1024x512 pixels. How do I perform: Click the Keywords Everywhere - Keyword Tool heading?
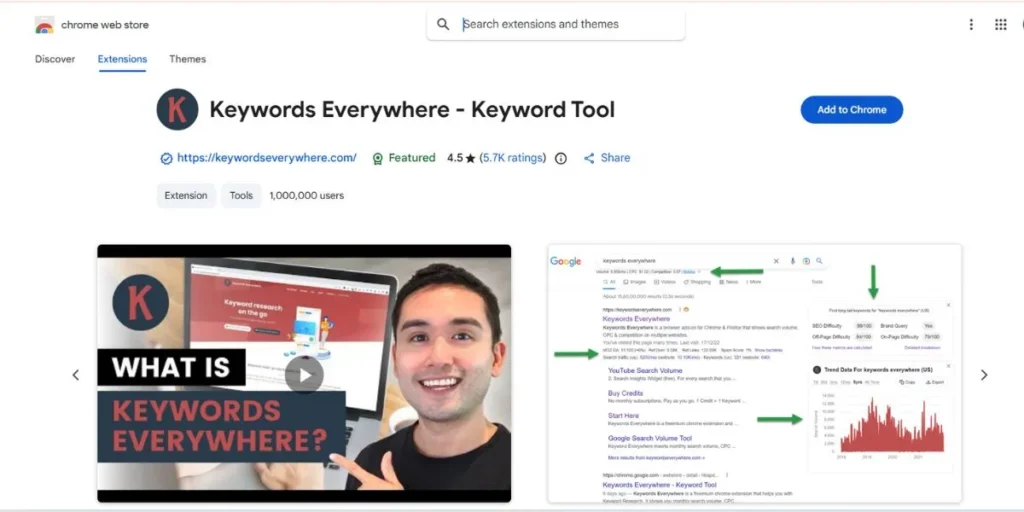412,109
